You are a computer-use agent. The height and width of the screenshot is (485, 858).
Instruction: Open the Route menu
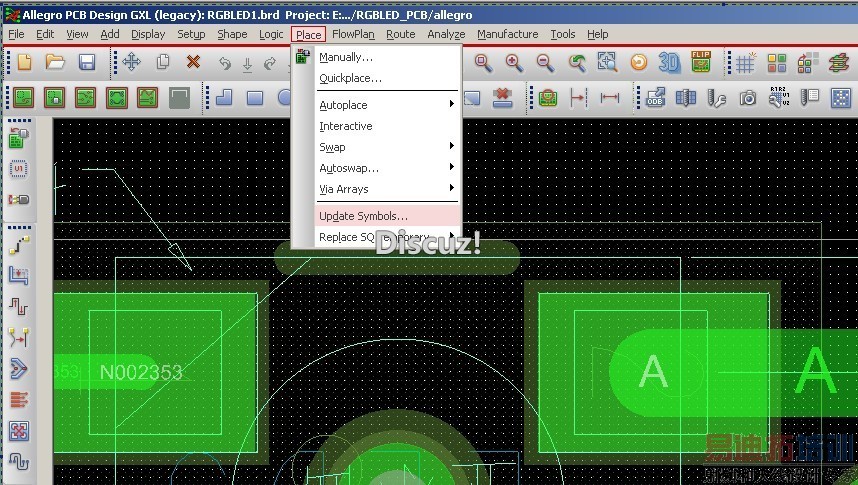coord(401,34)
